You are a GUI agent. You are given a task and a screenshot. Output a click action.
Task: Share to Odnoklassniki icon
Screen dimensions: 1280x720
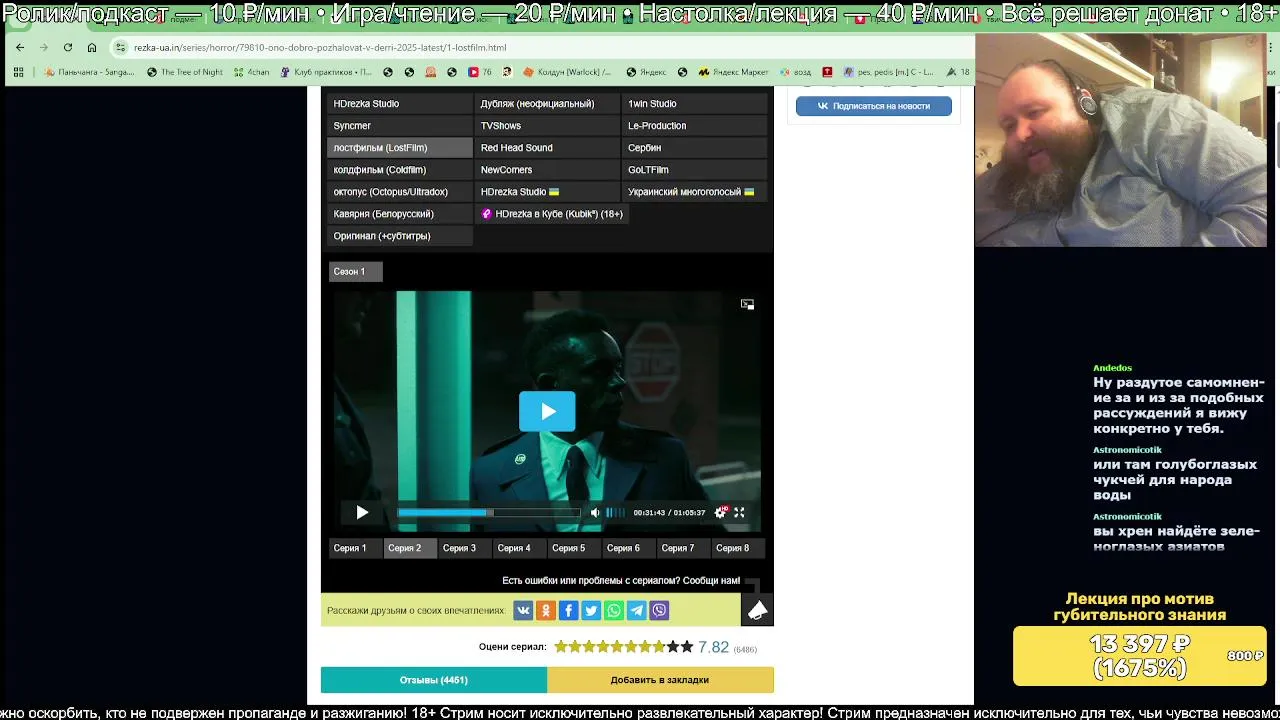coord(546,611)
